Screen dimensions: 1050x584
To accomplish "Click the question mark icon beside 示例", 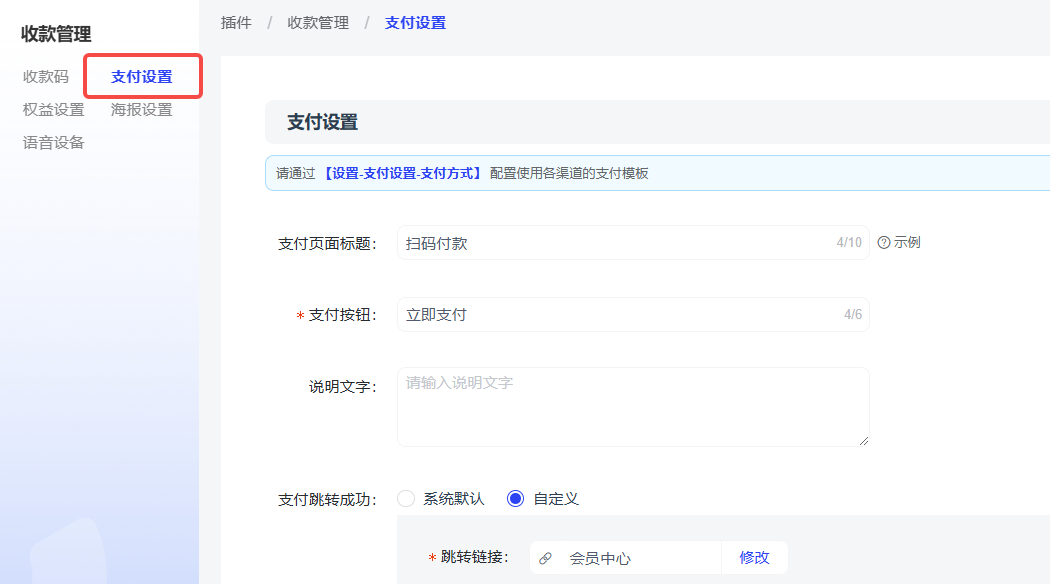I will tap(884, 242).
